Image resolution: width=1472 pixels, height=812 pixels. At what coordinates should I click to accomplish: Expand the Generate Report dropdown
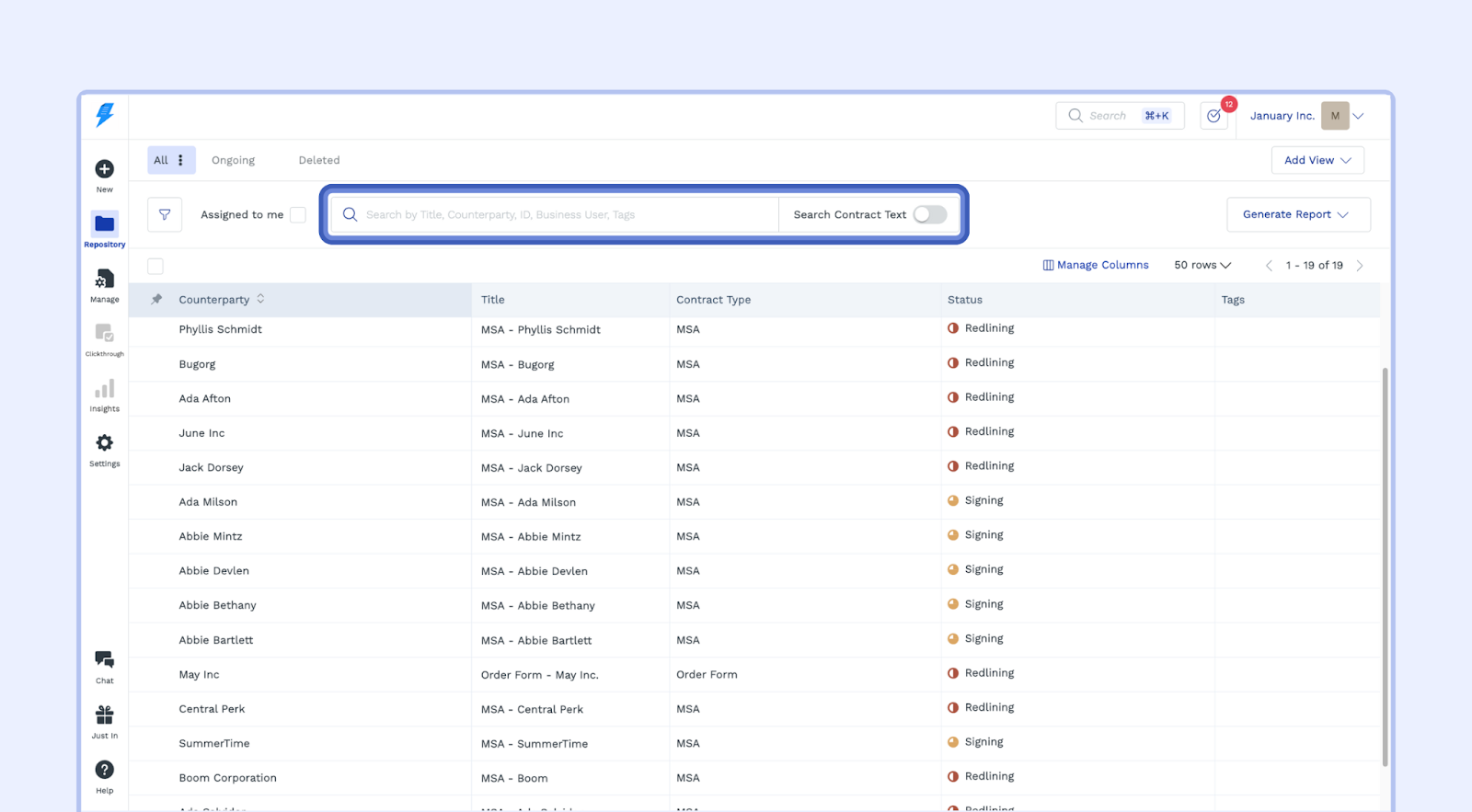pyautogui.click(x=1297, y=214)
